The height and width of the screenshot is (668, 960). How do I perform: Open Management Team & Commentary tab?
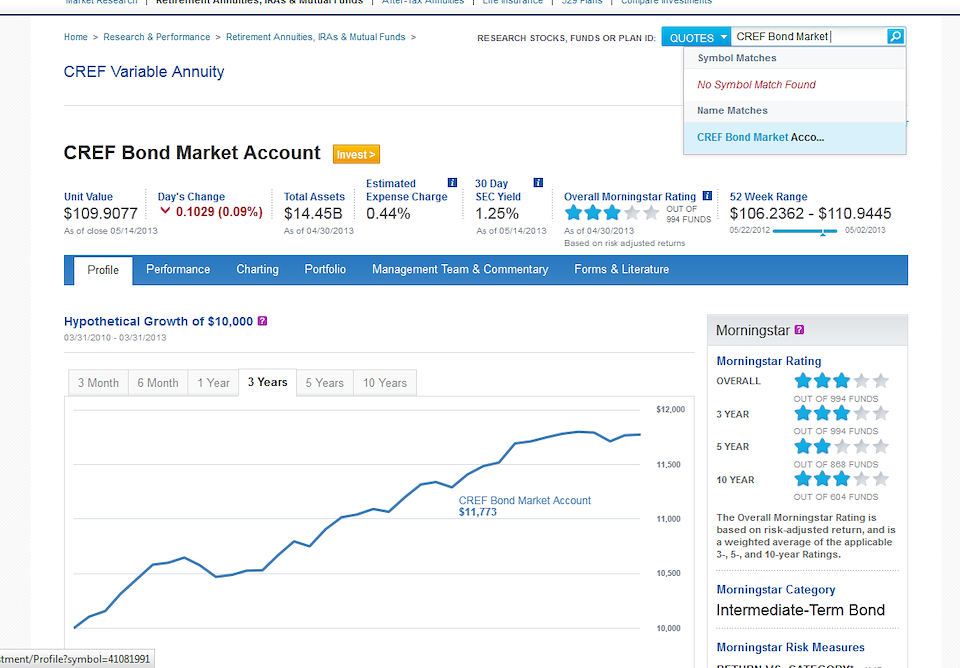tap(460, 269)
